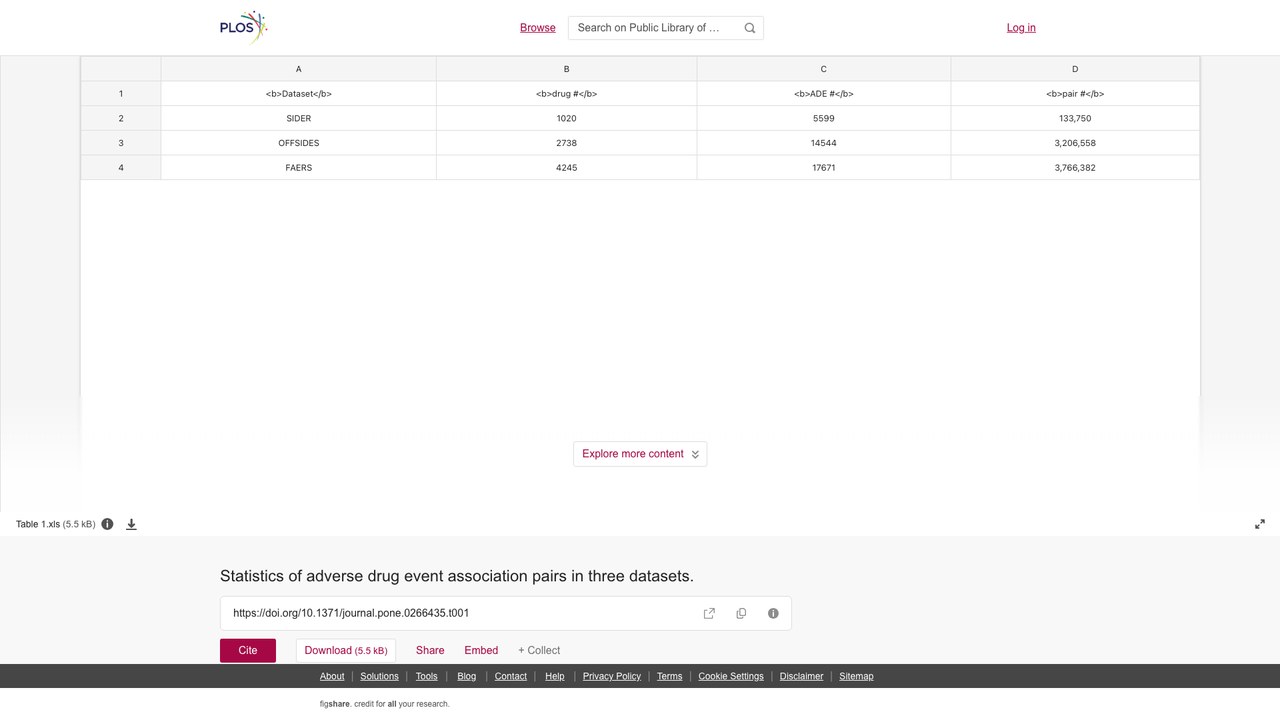
Task: Click the Table 1.xls file name
Action: pos(38,524)
